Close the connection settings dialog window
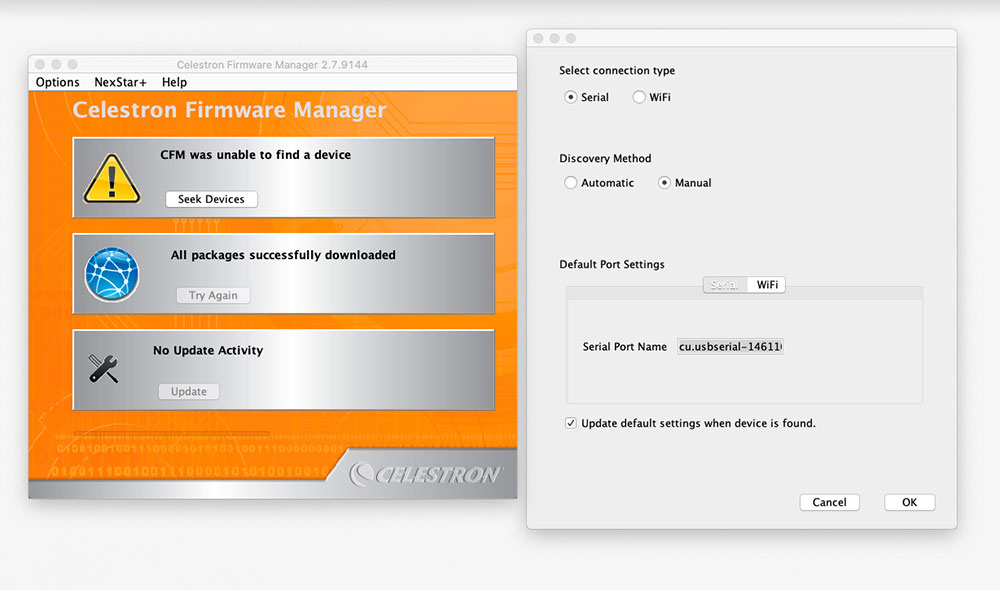 tap(538, 38)
